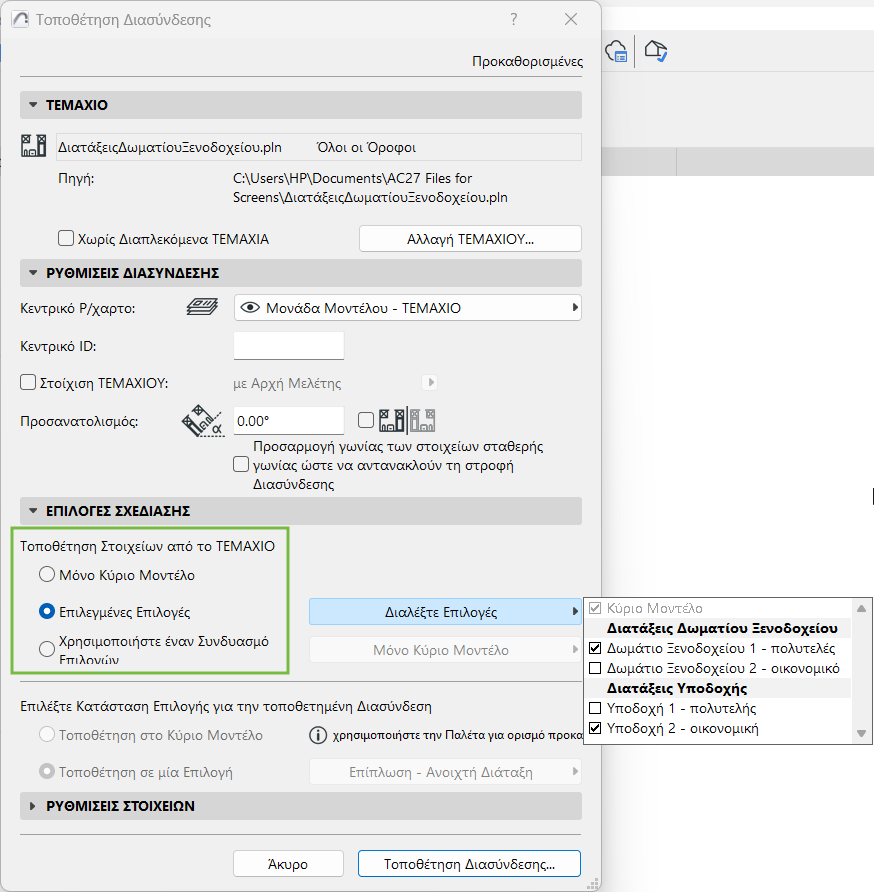Click into the Κεντρικό ID field
This screenshot has width=874, height=892.
[288, 345]
